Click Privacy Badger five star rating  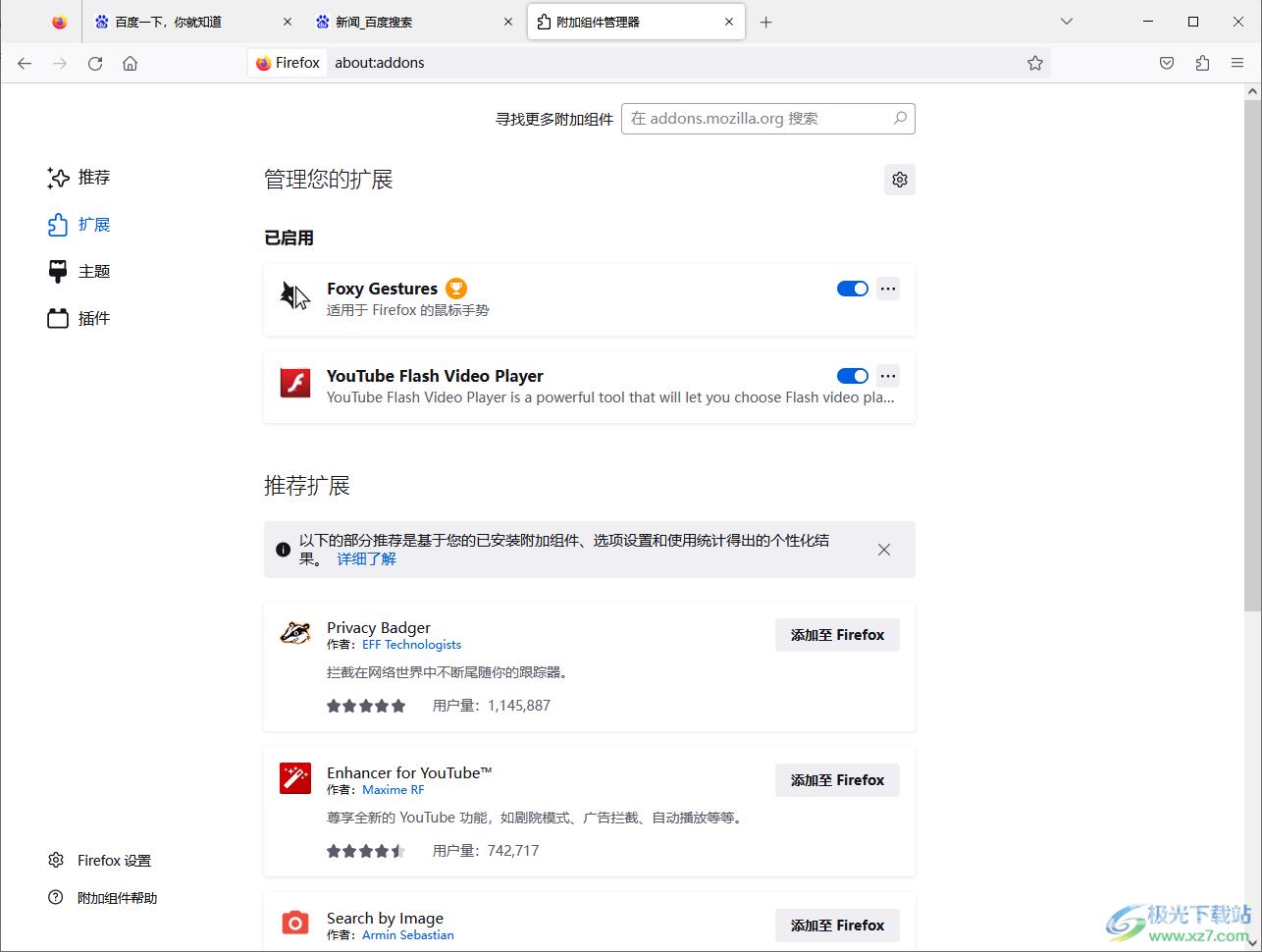pyautogui.click(x=366, y=706)
